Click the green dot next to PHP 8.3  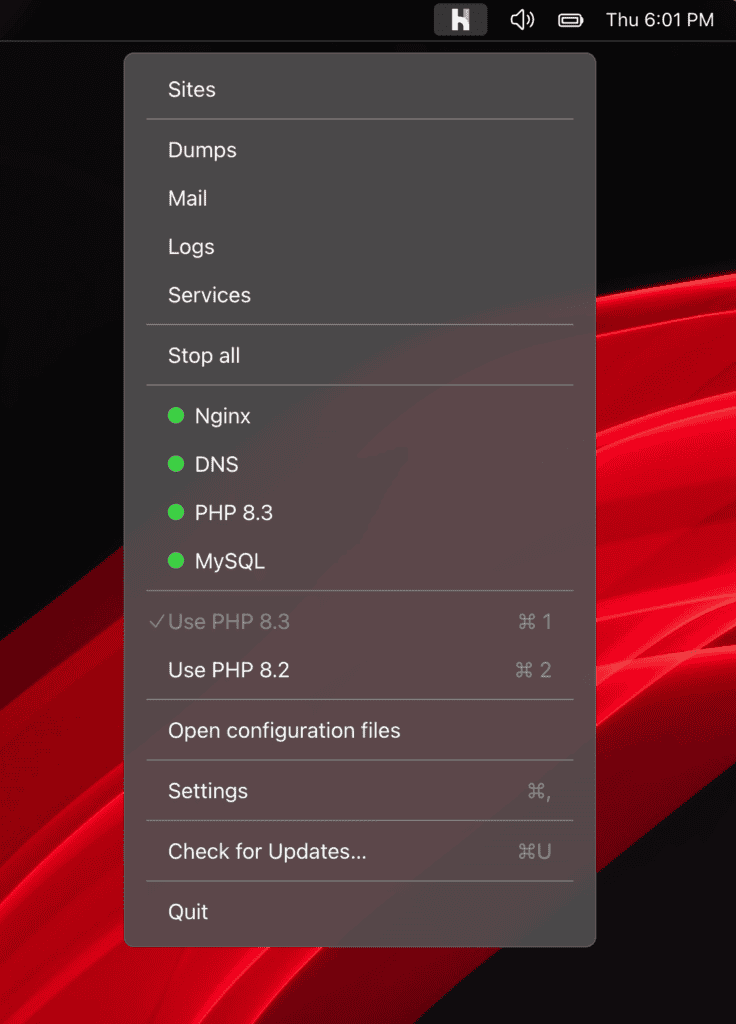(x=176, y=513)
